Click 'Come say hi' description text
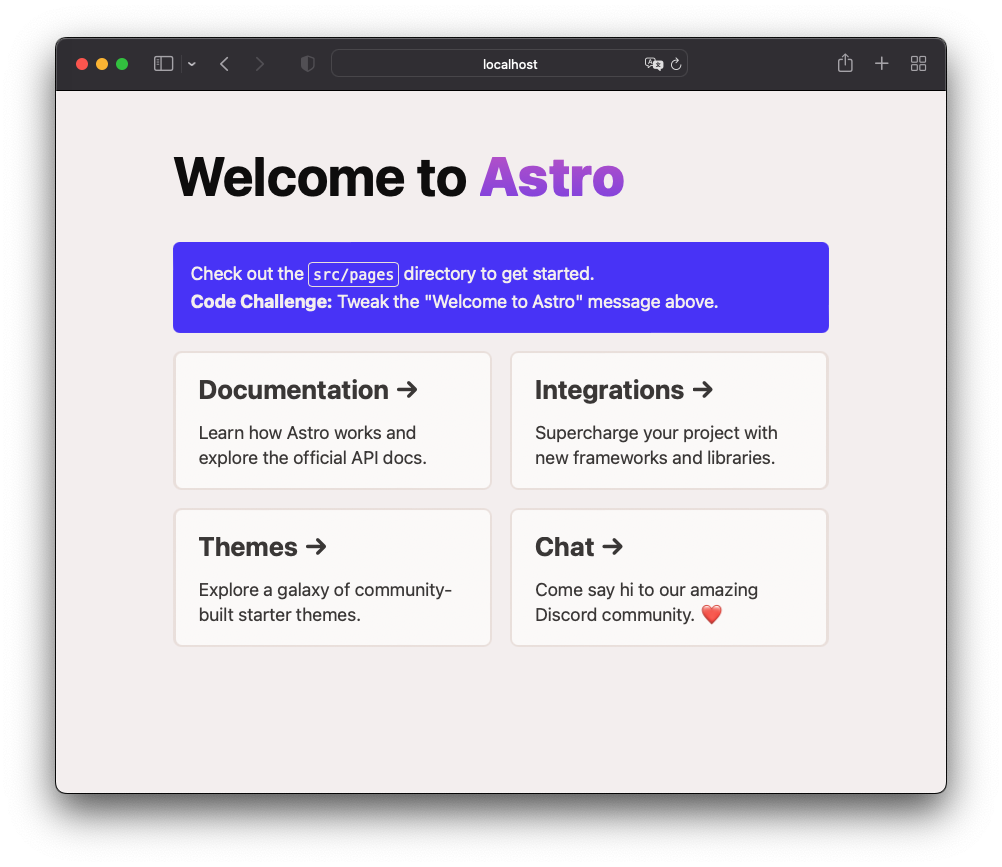This screenshot has width=1002, height=867. coord(647,602)
